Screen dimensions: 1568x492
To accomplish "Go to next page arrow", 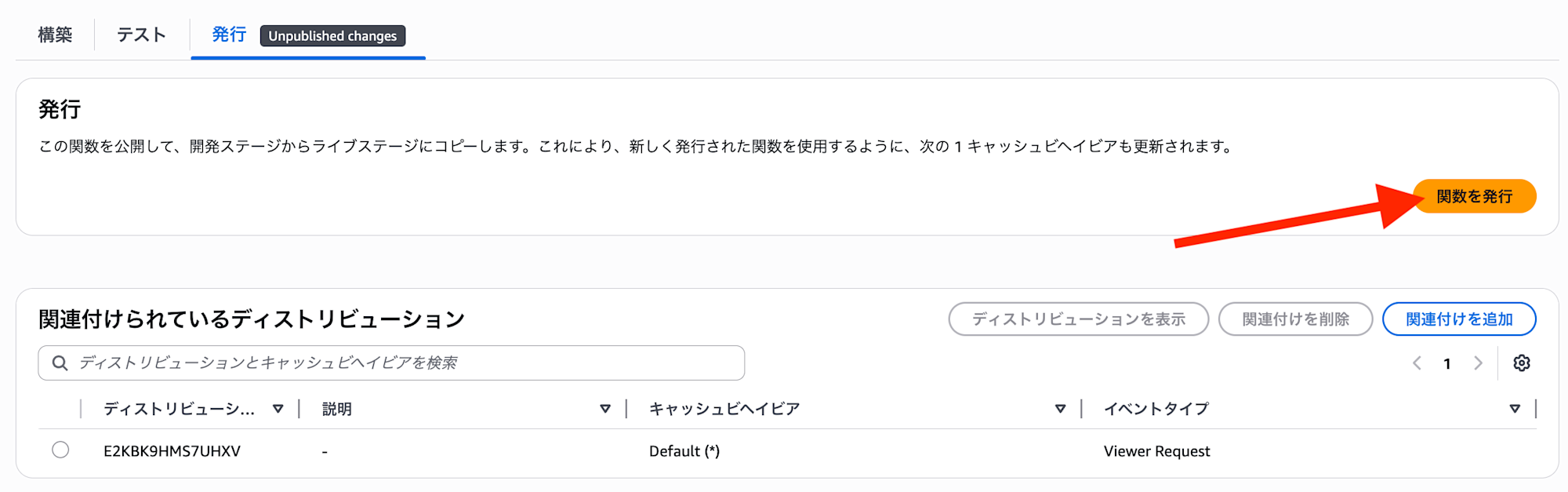I will point(1478,363).
